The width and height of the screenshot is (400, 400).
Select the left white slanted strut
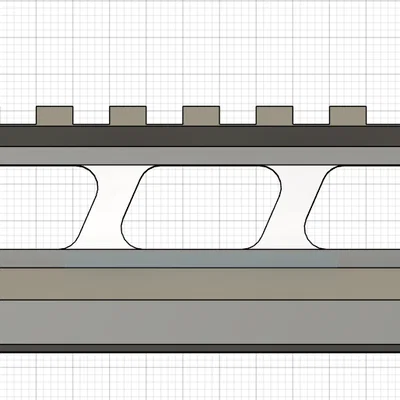click(109, 207)
